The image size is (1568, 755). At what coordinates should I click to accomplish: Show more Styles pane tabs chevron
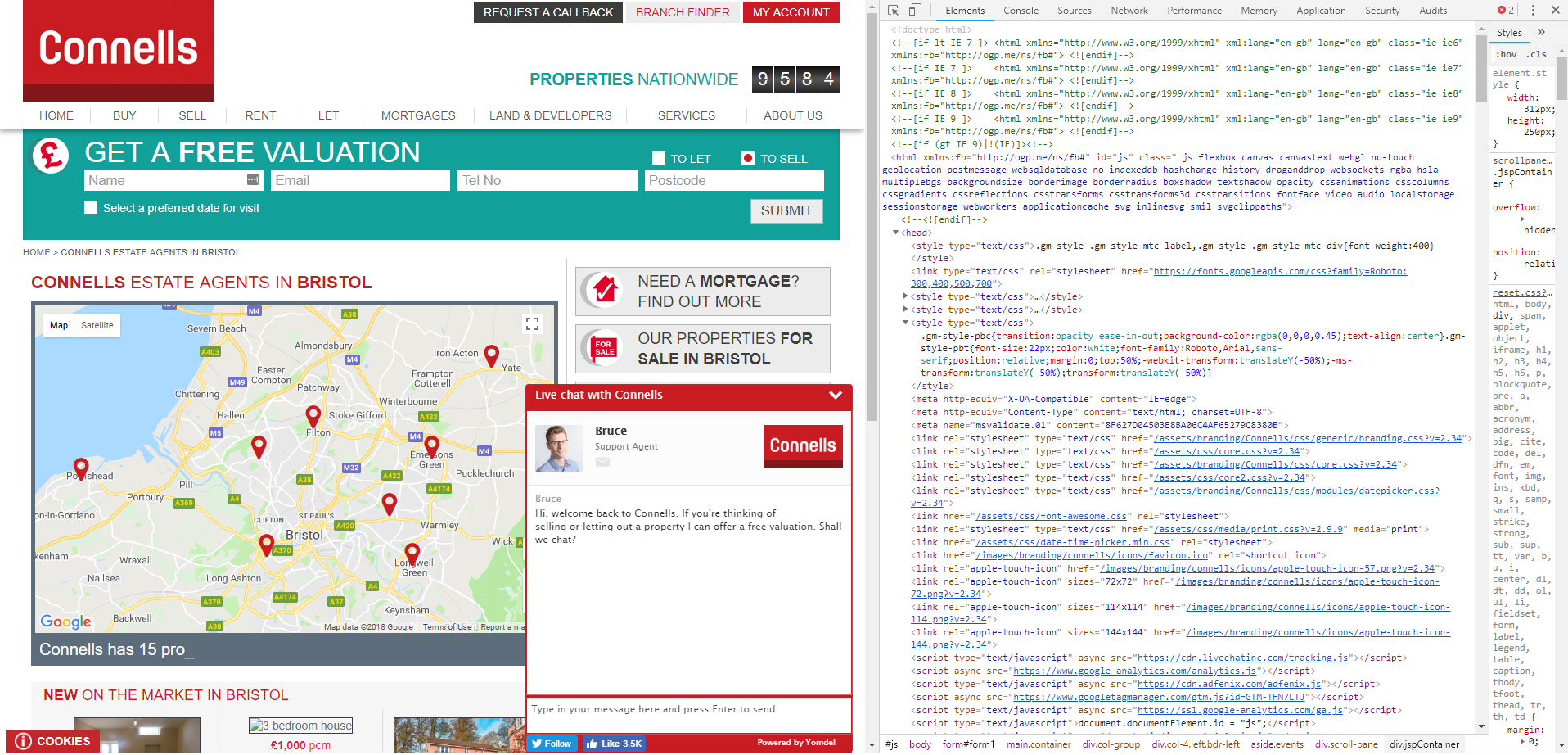(1541, 33)
